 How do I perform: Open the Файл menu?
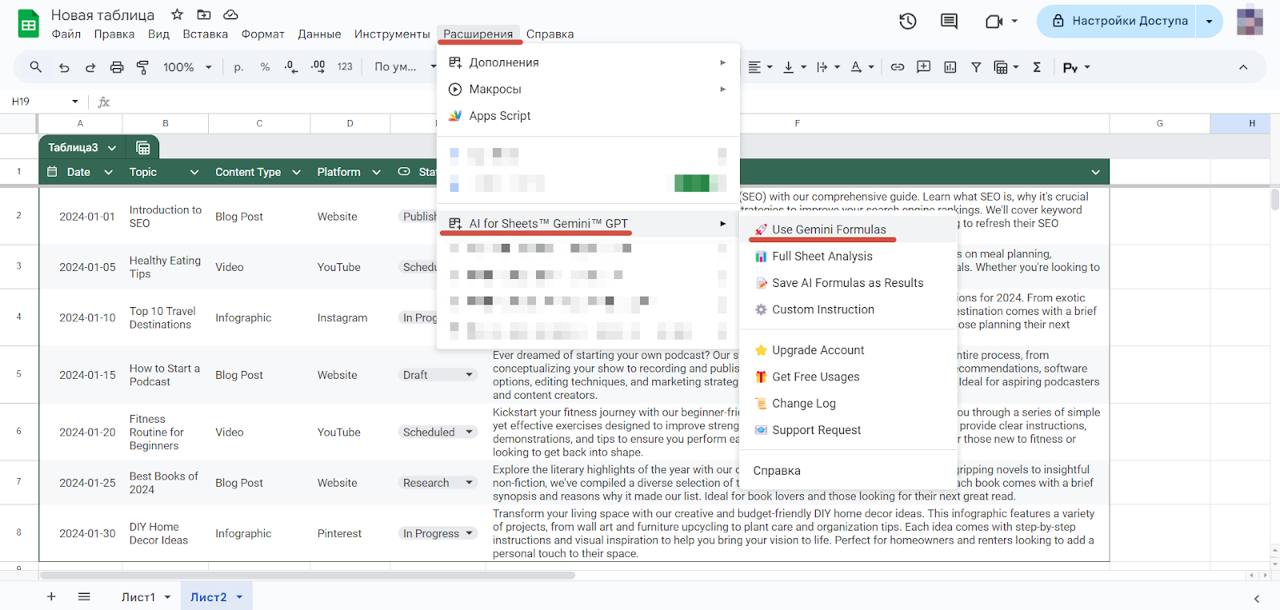[66, 34]
